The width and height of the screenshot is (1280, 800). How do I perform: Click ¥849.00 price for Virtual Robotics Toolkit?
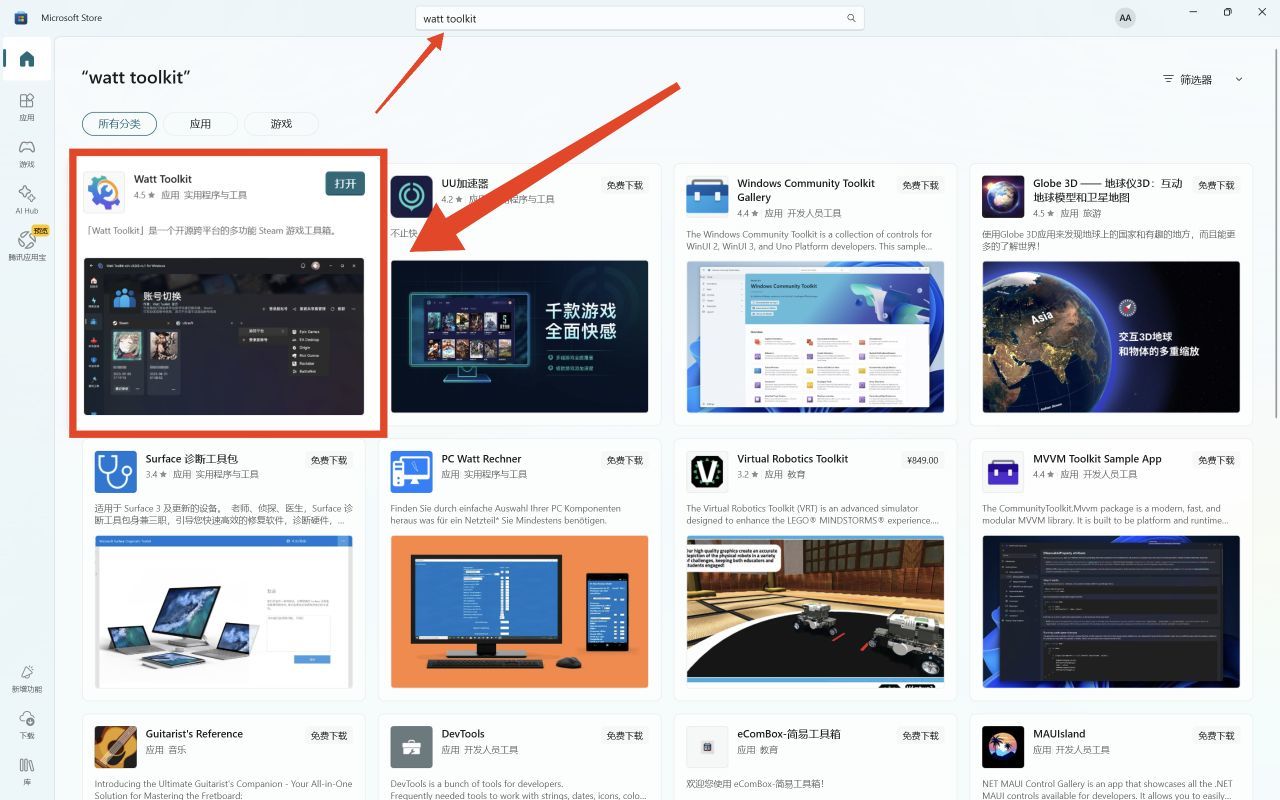point(922,460)
